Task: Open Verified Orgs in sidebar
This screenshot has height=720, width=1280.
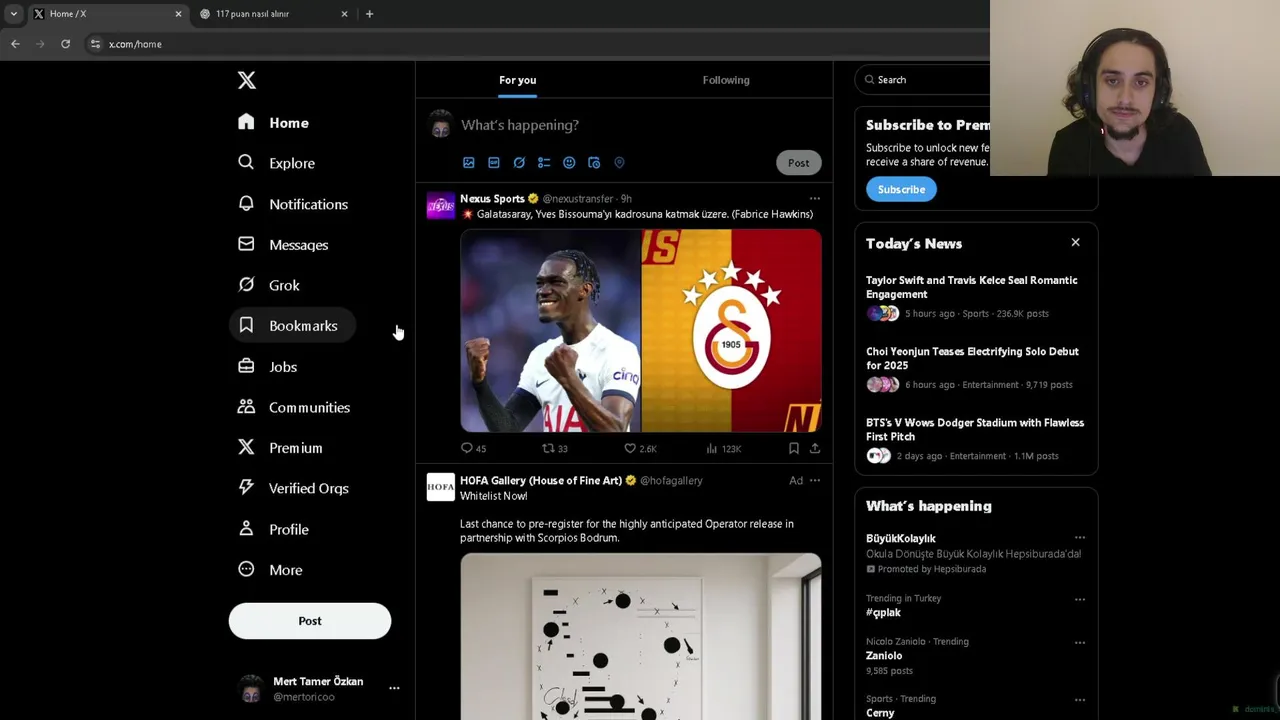Action: (x=293, y=488)
